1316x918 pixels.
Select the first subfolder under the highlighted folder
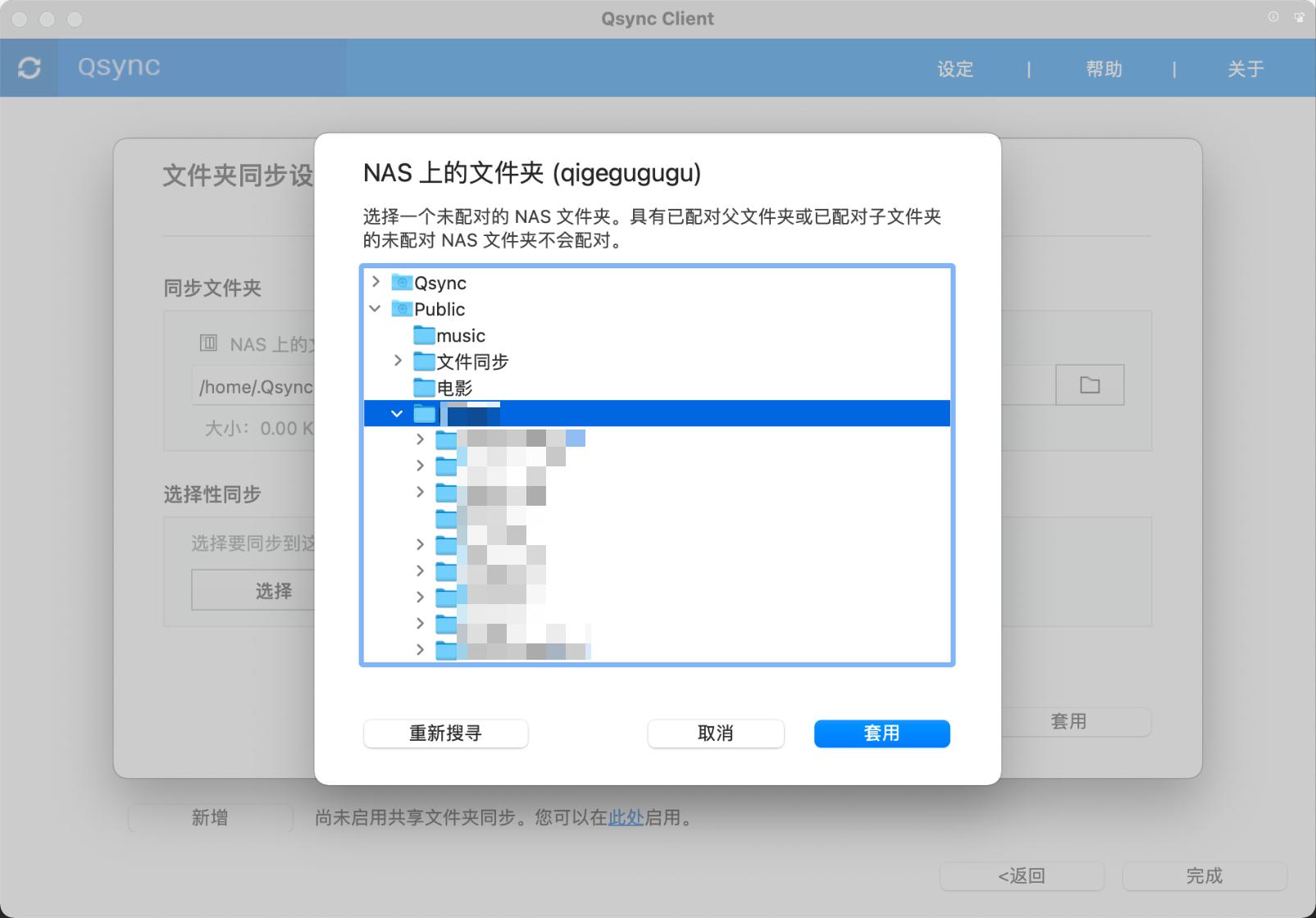click(x=492, y=439)
